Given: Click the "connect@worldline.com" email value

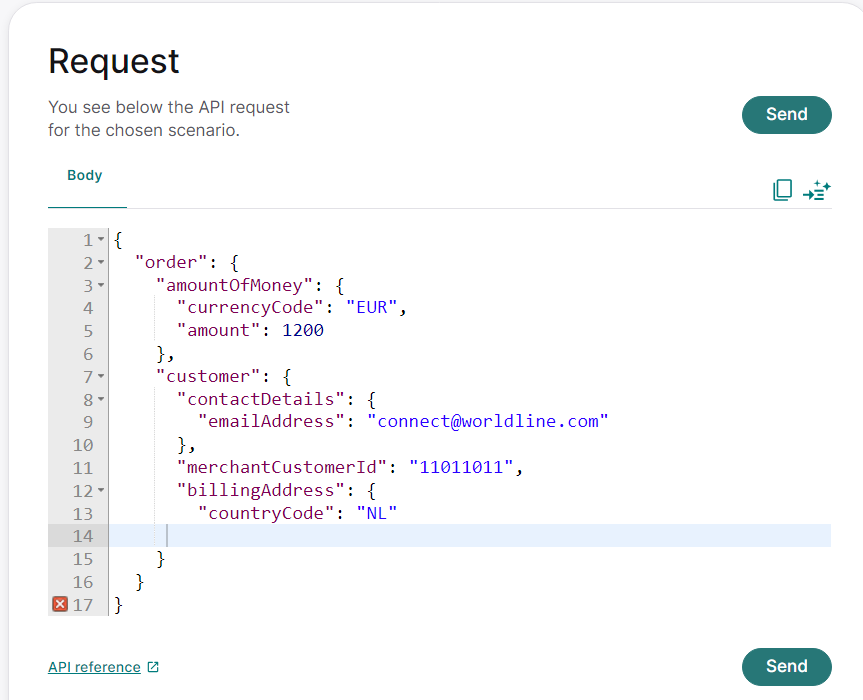Looking at the screenshot, I should click(x=488, y=422).
